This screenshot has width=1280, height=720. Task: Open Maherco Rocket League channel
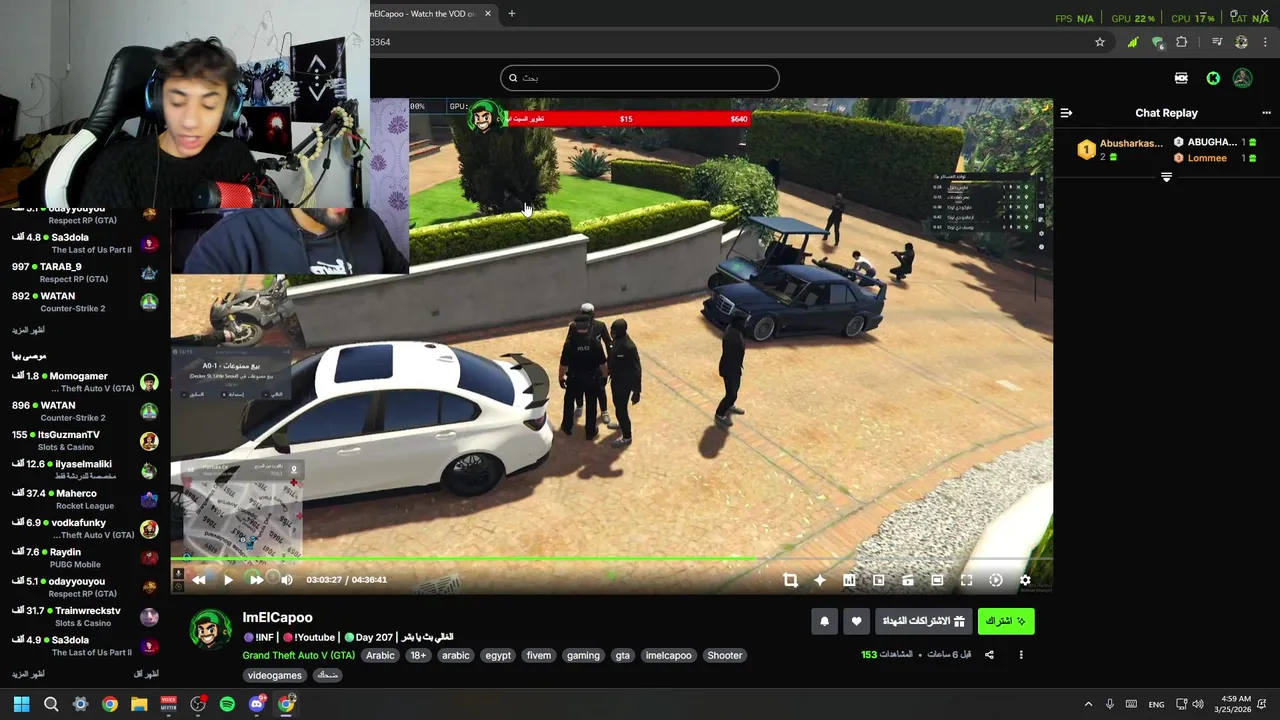[x=85, y=499]
